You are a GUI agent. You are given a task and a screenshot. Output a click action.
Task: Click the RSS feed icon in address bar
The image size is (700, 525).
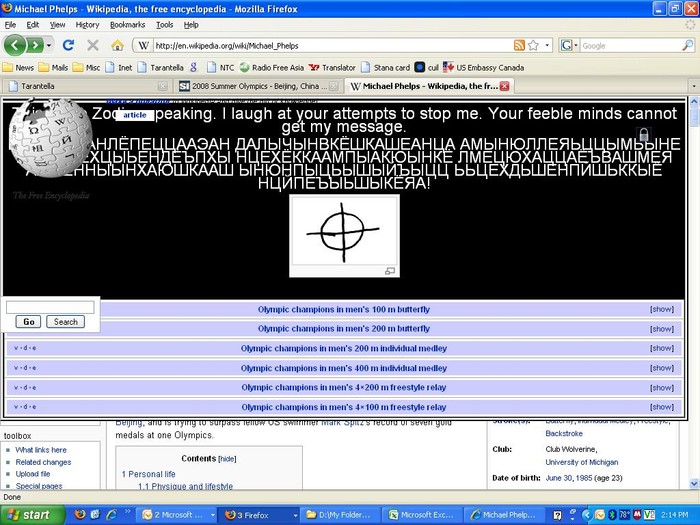pos(519,45)
